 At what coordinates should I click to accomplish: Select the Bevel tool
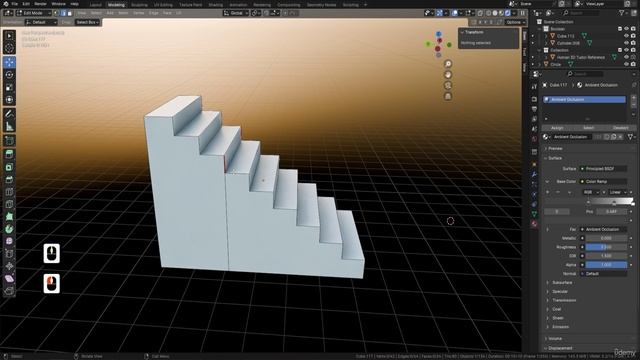click(9, 180)
